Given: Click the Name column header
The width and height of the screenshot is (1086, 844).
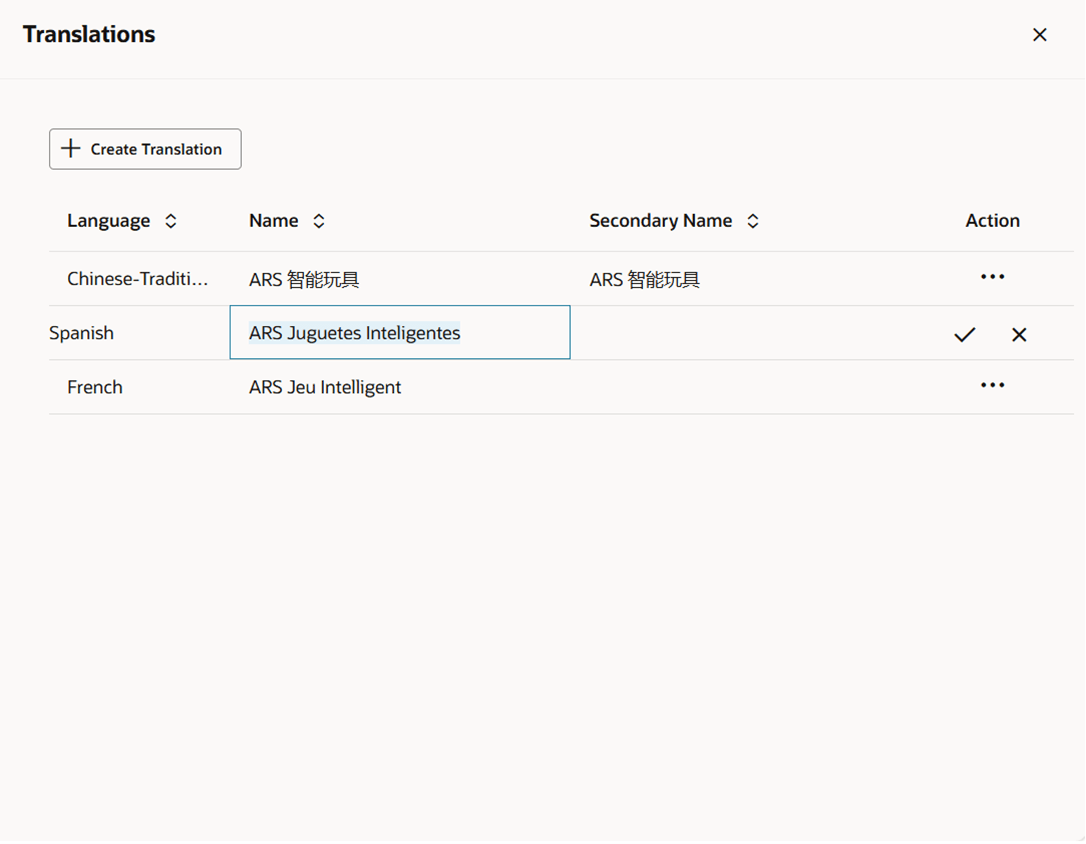Looking at the screenshot, I should click(x=274, y=221).
